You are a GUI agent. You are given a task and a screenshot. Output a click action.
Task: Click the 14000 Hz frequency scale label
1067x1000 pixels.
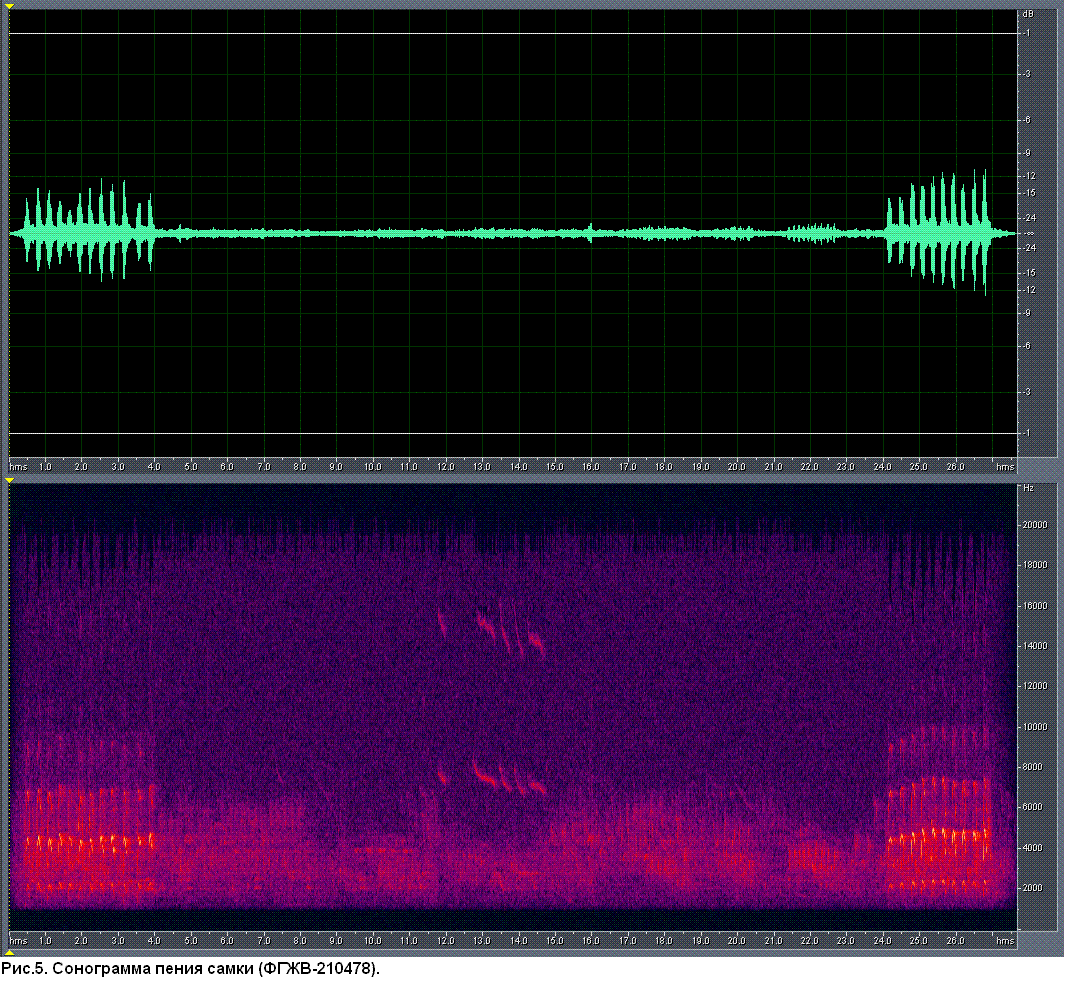click(1035, 646)
